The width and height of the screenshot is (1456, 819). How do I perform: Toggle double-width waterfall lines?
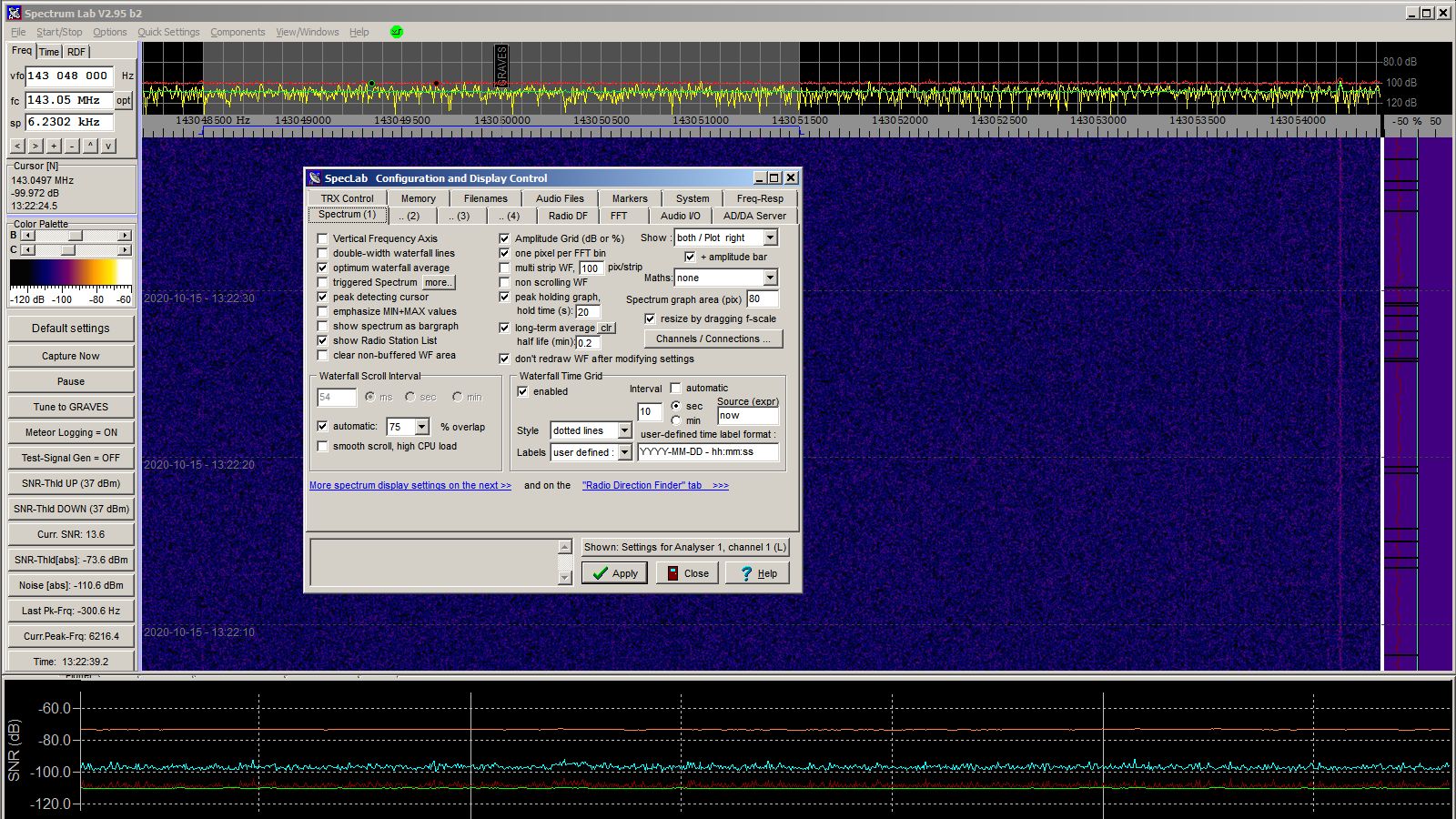(x=322, y=253)
